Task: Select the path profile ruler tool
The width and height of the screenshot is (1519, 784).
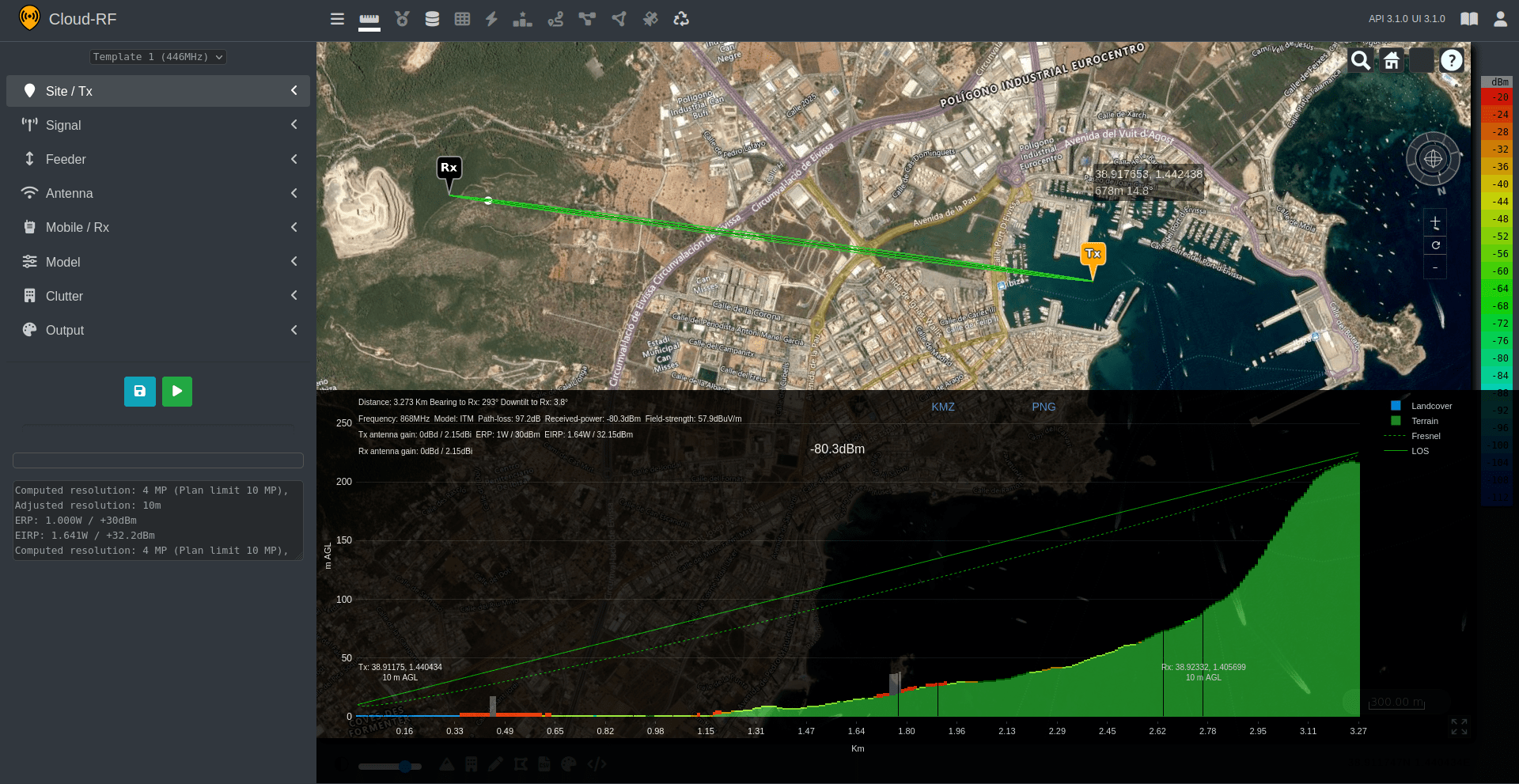Action: (369, 19)
